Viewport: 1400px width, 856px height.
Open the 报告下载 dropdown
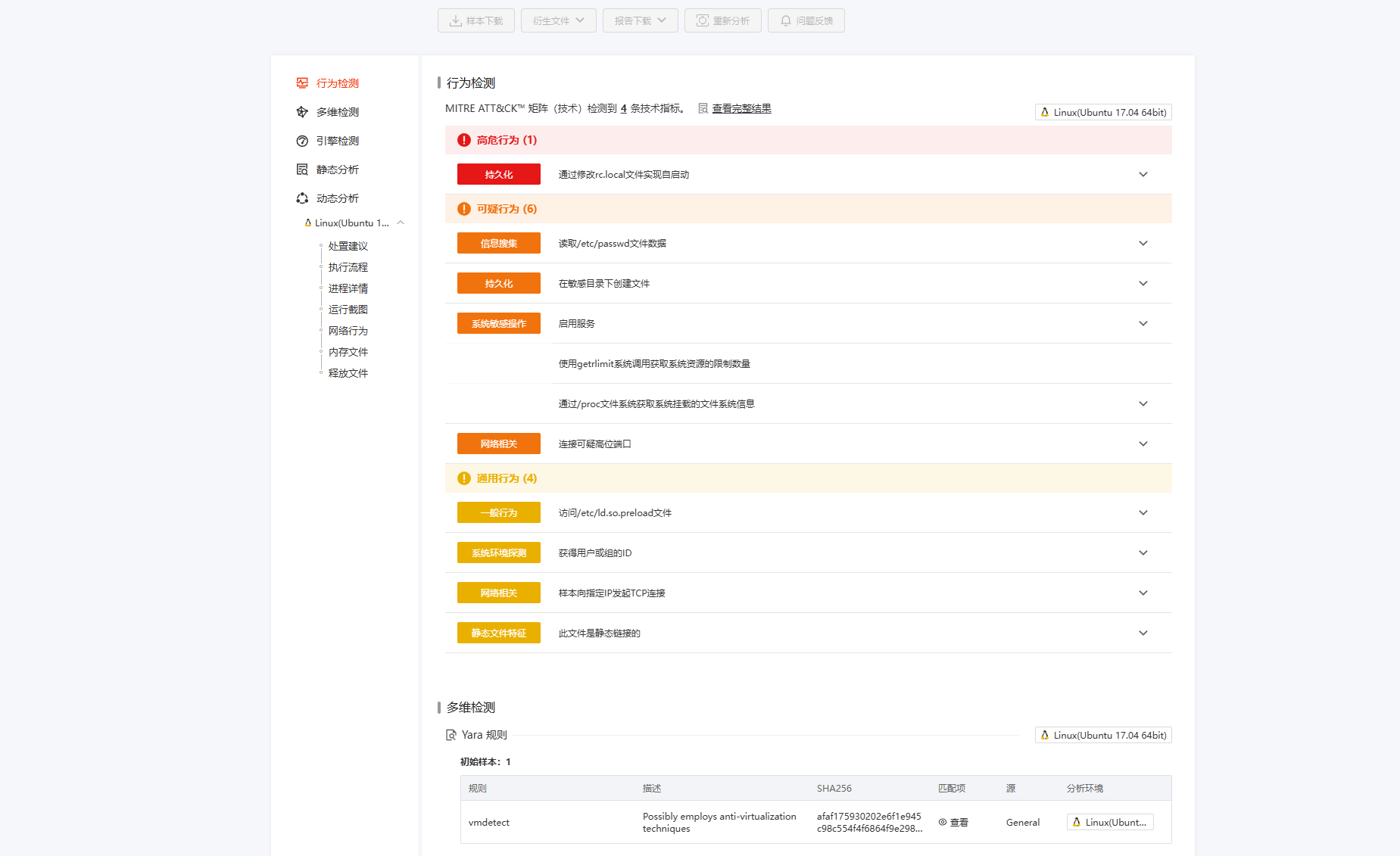[640, 20]
